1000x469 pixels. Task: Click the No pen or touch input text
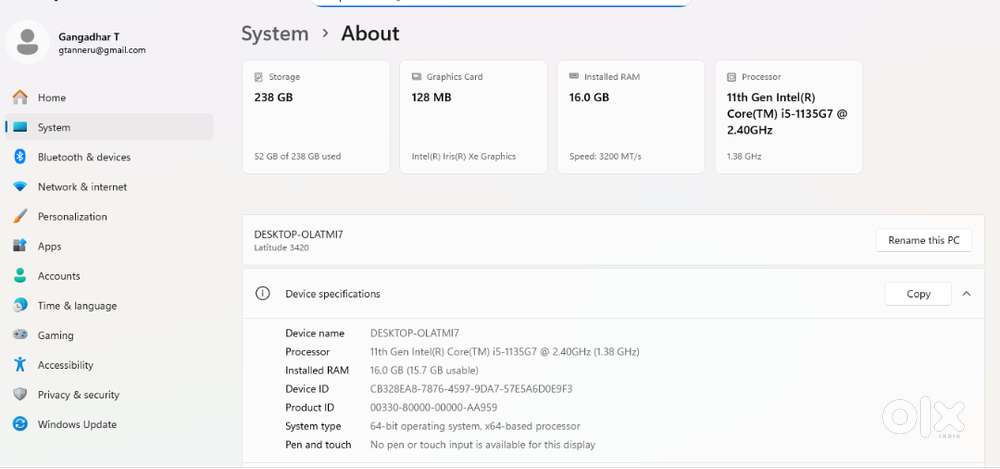pyautogui.click(x=483, y=444)
